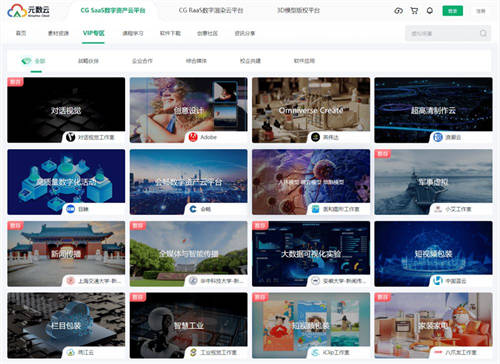The width and height of the screenshot is (500, 364).
Task: Open the cloud upload icon in header
Action: click(398, 11)
